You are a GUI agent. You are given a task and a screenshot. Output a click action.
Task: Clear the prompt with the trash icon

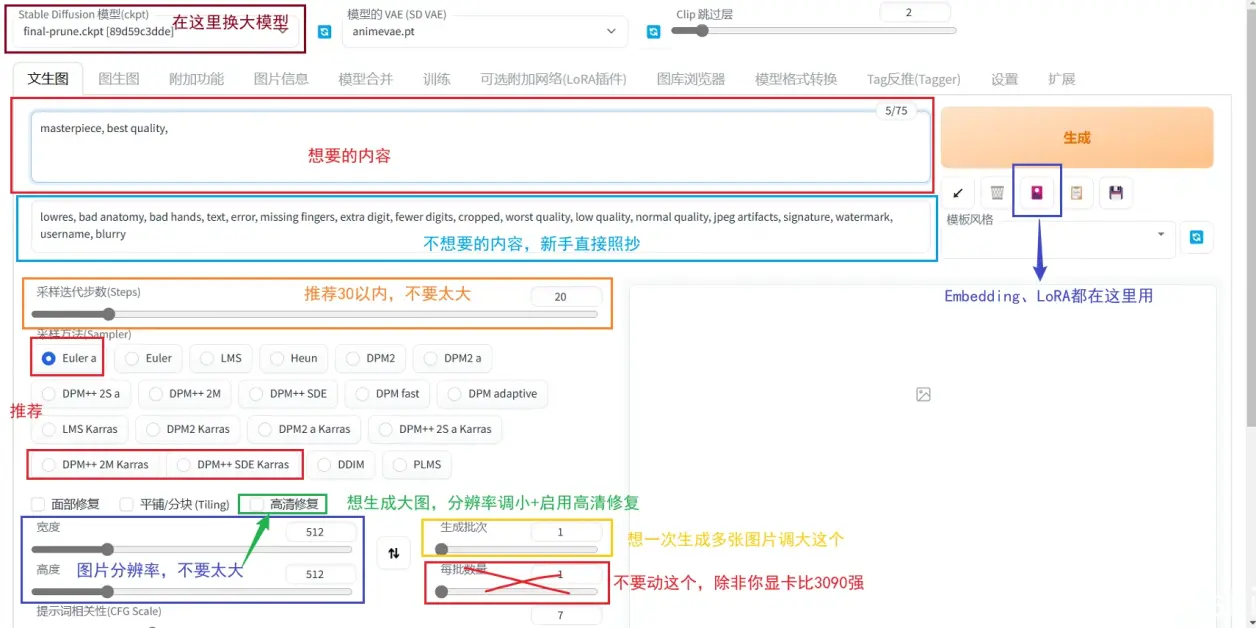click(997, 193)
